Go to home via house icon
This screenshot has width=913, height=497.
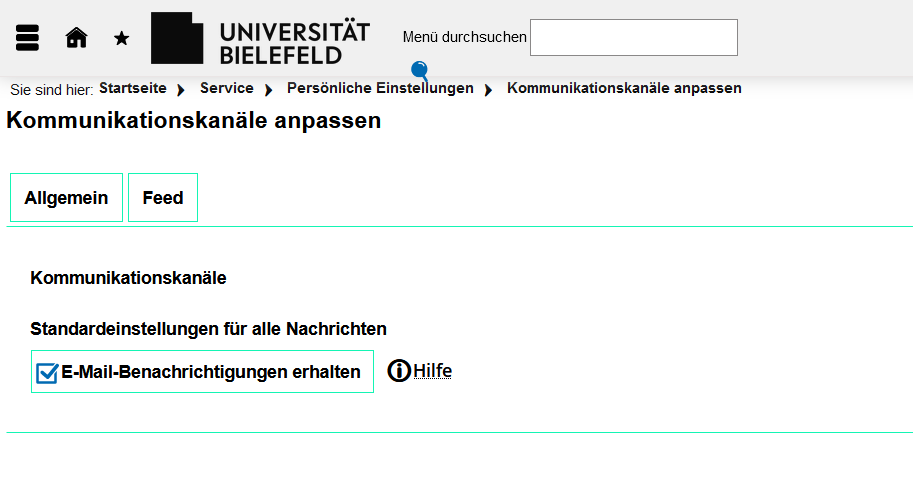[76, 38]
